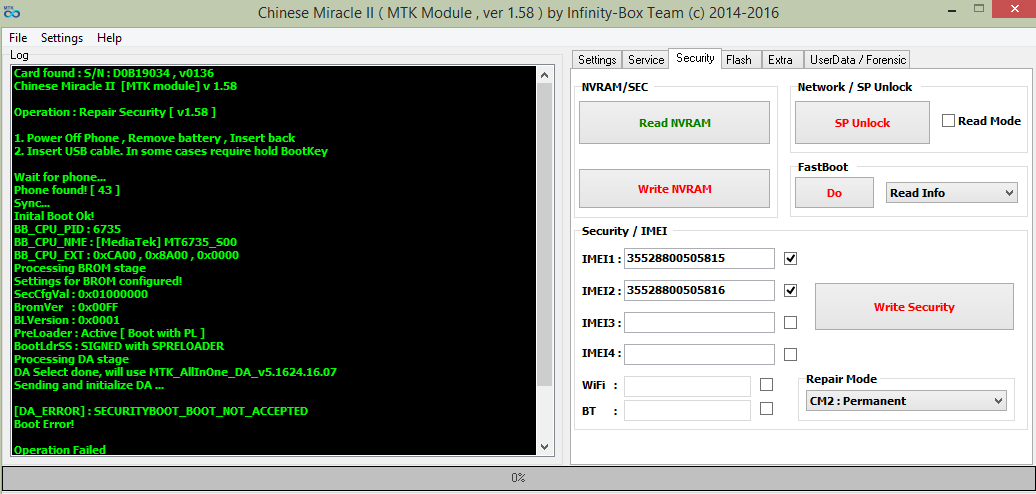Open the Repair Mode CM2 : Permanent dropdown
The image size is (1036, 494).
pos(906,401)
